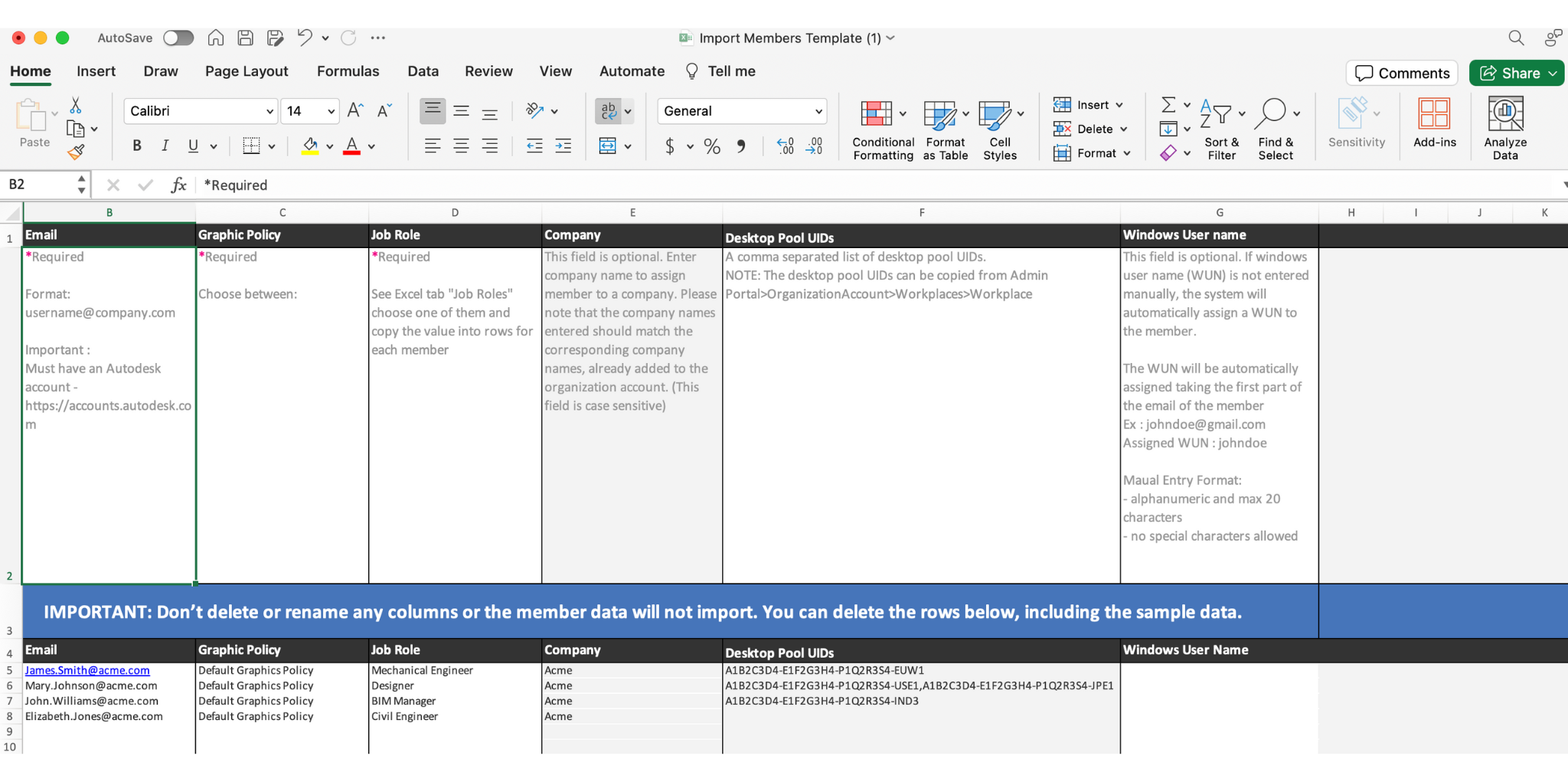
Task: Toggle Underline formatting
Action: (x=193, y=146)
